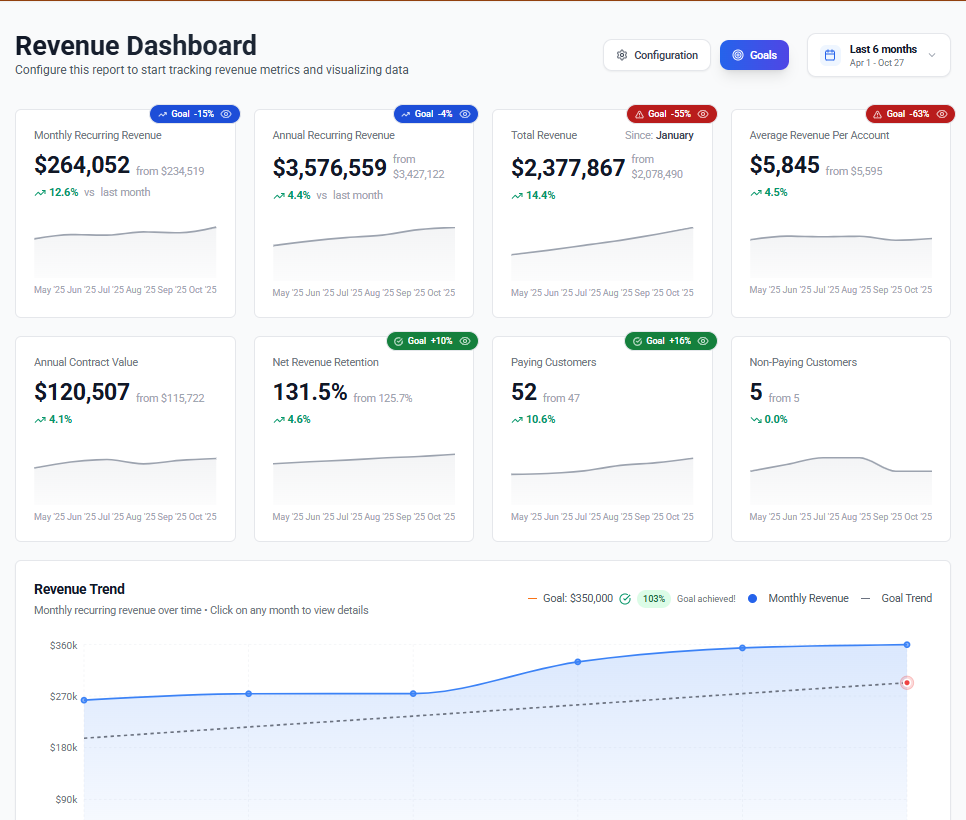Open the Configuration panel

pos(657,55)
